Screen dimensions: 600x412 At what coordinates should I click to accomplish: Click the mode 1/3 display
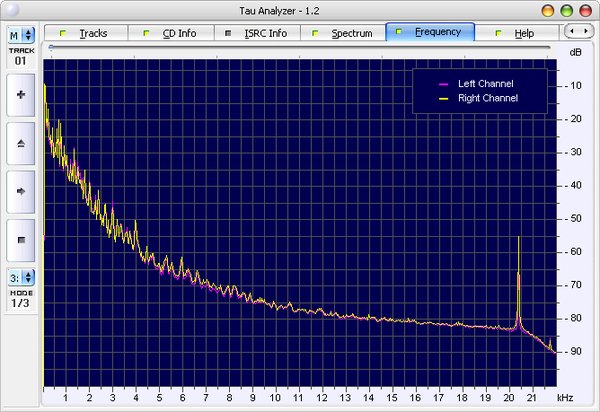[x=20, y=303]
